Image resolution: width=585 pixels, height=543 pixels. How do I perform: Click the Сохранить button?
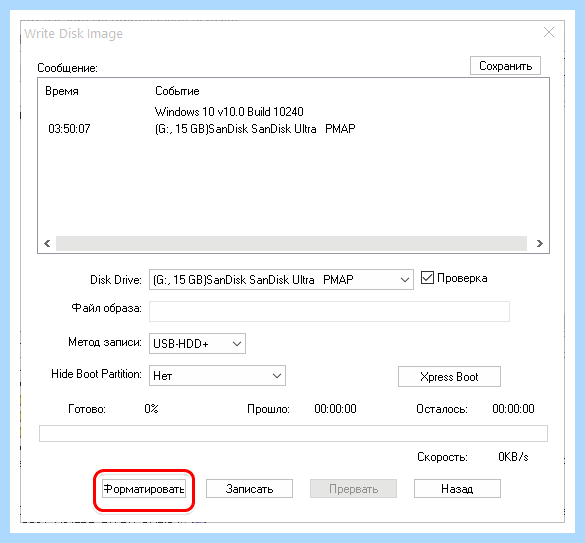click(505, 66)
